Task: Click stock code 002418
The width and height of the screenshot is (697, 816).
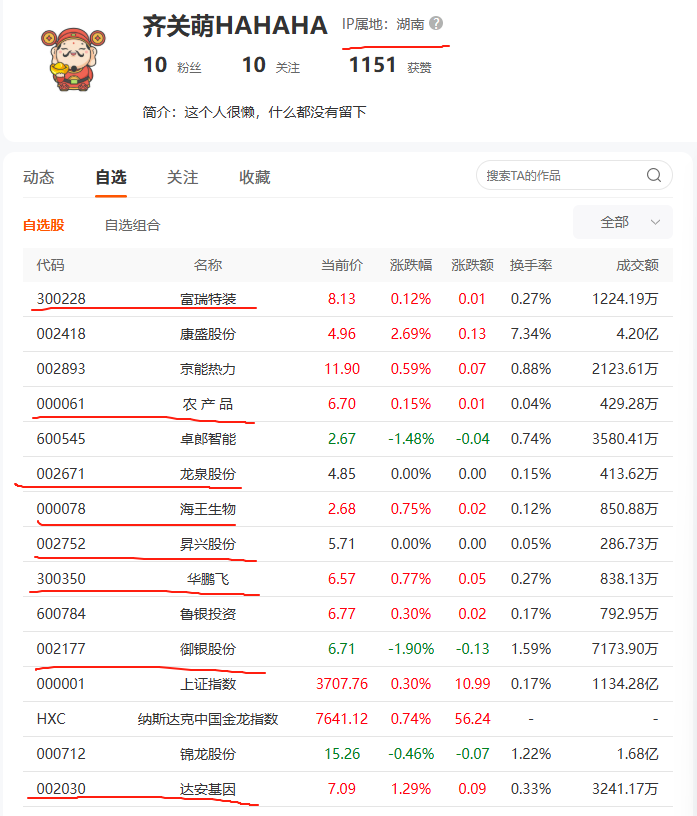Action: (61, 334)
